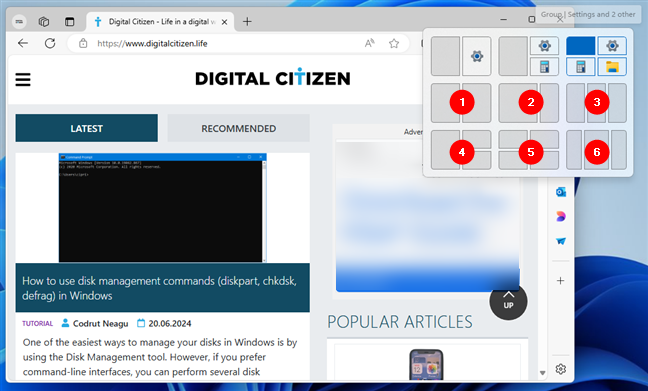The image size is (648, 391).
Task: Open a new tab with the plus button
Action: [247, 21]
